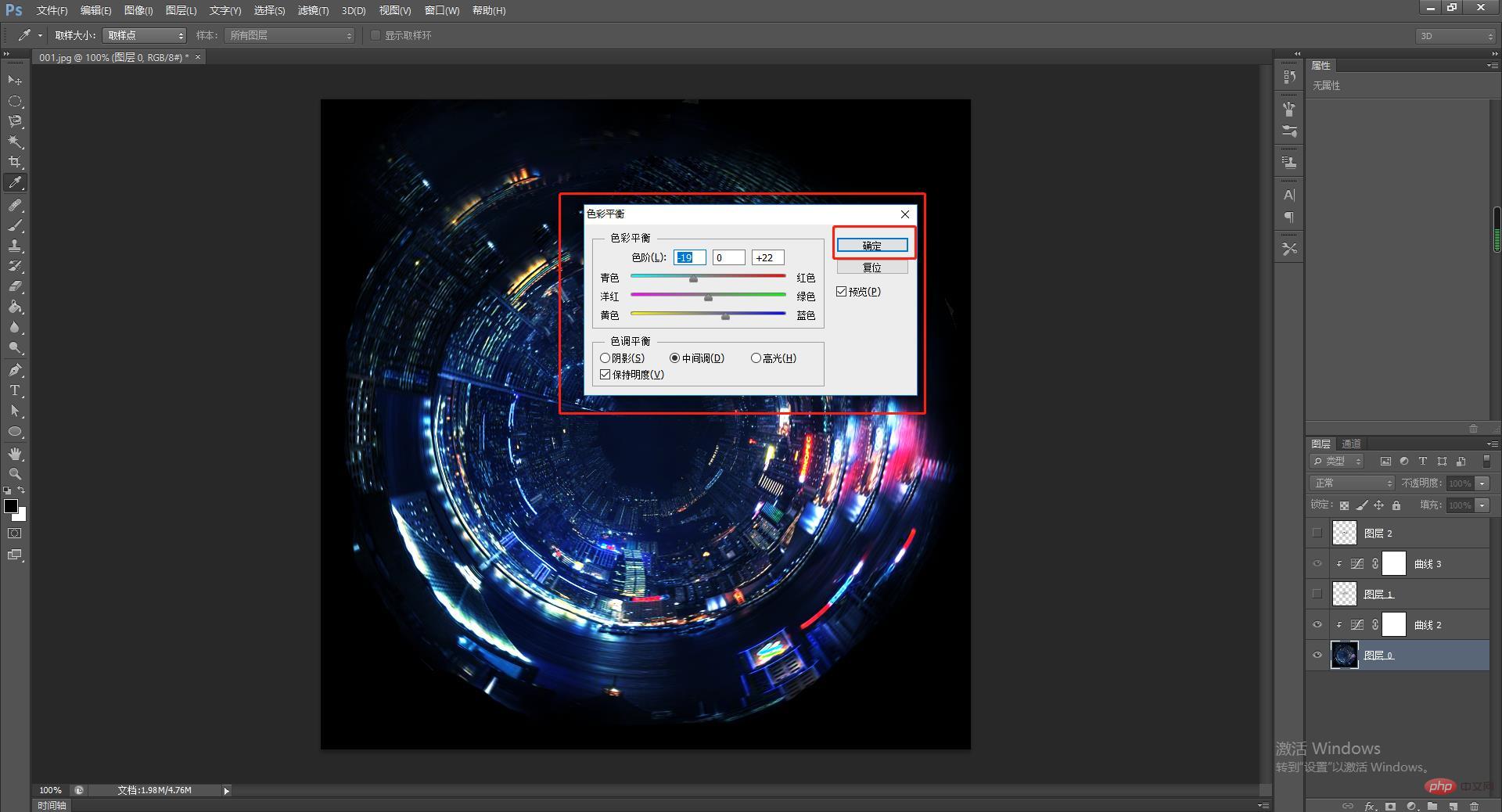Viewport: 1502px width, 812px height.
Task: Adjust the Magenta-Green slider handle
Action: point(708,297)
